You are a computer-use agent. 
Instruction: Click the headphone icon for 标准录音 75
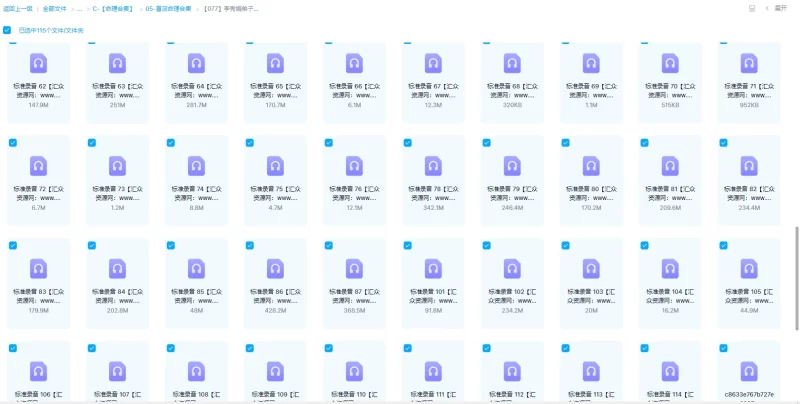pos(275,164)
